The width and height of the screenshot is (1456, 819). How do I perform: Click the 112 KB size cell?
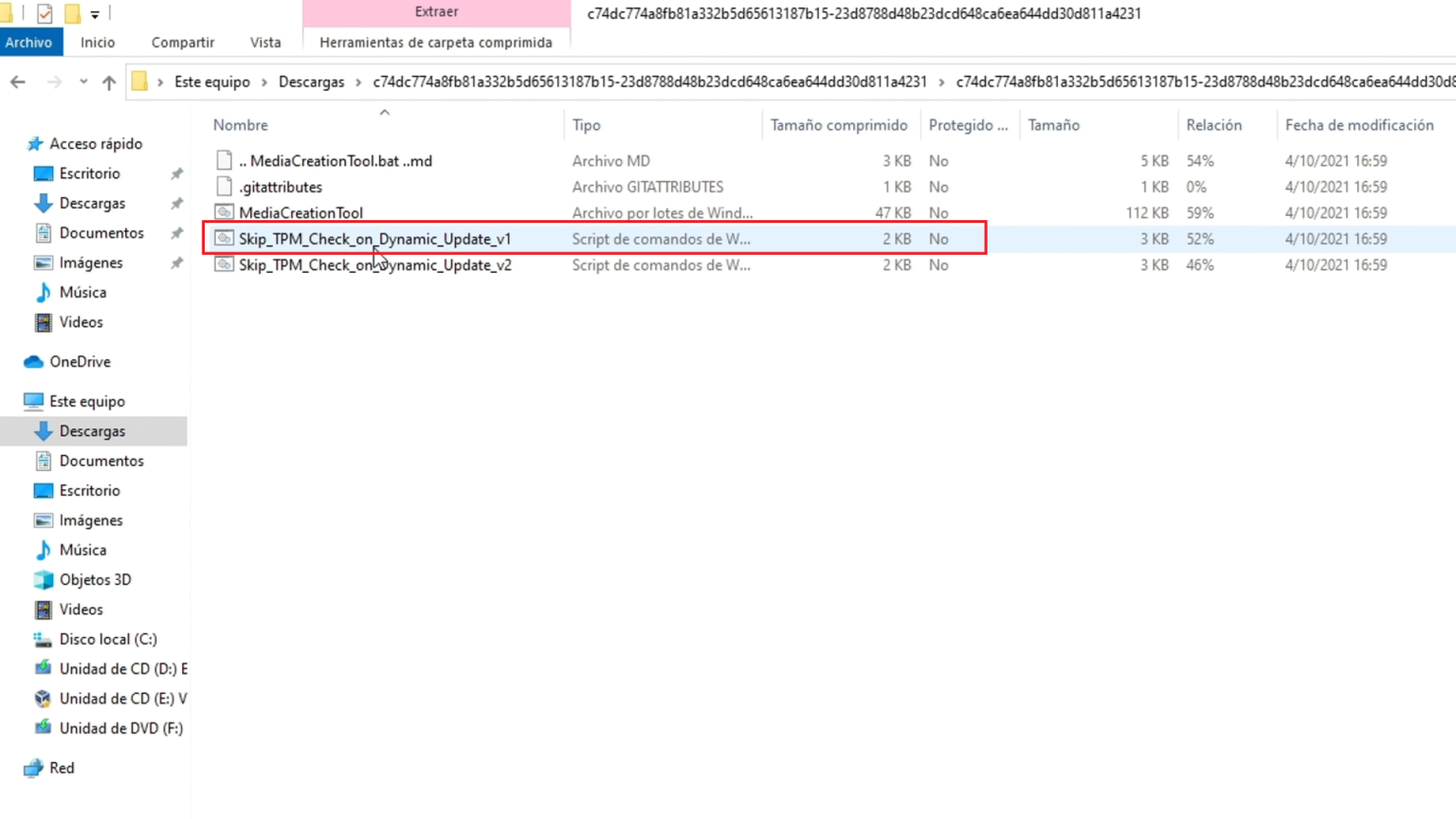[x=1147, y=213]
